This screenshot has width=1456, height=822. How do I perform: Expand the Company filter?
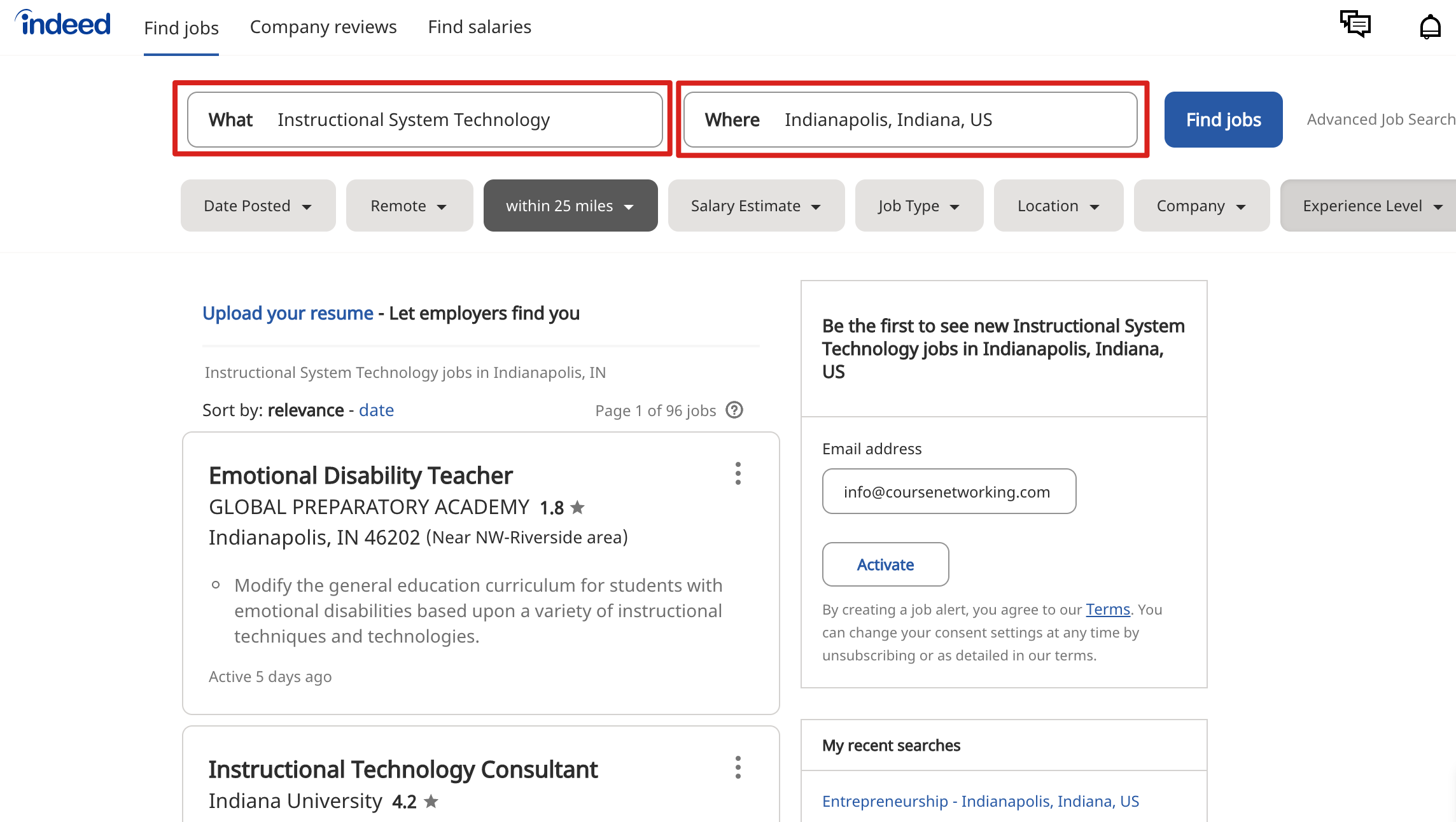click(1201, 205)
